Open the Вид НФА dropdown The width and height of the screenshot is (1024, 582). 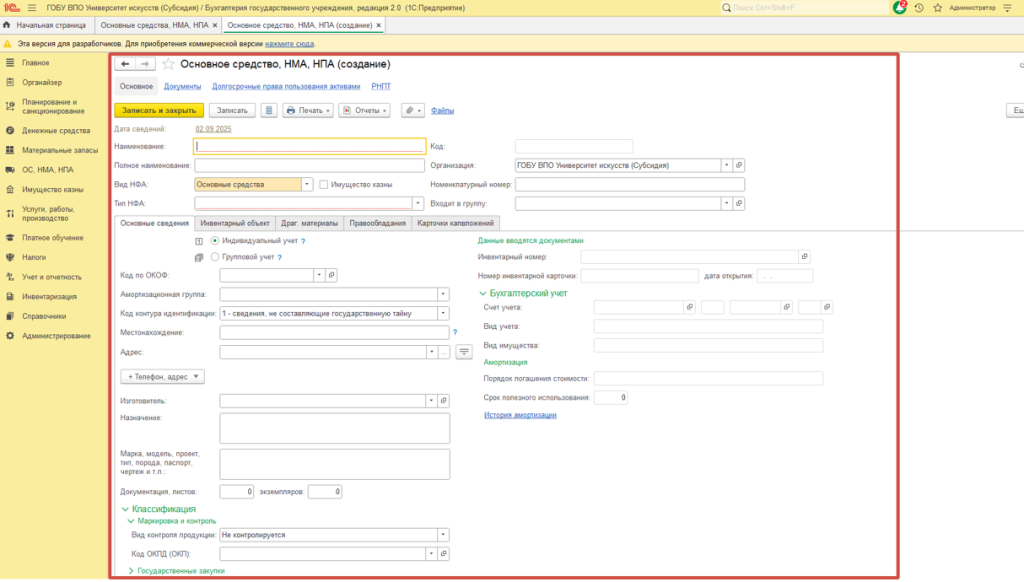click(x=306, y=184)
